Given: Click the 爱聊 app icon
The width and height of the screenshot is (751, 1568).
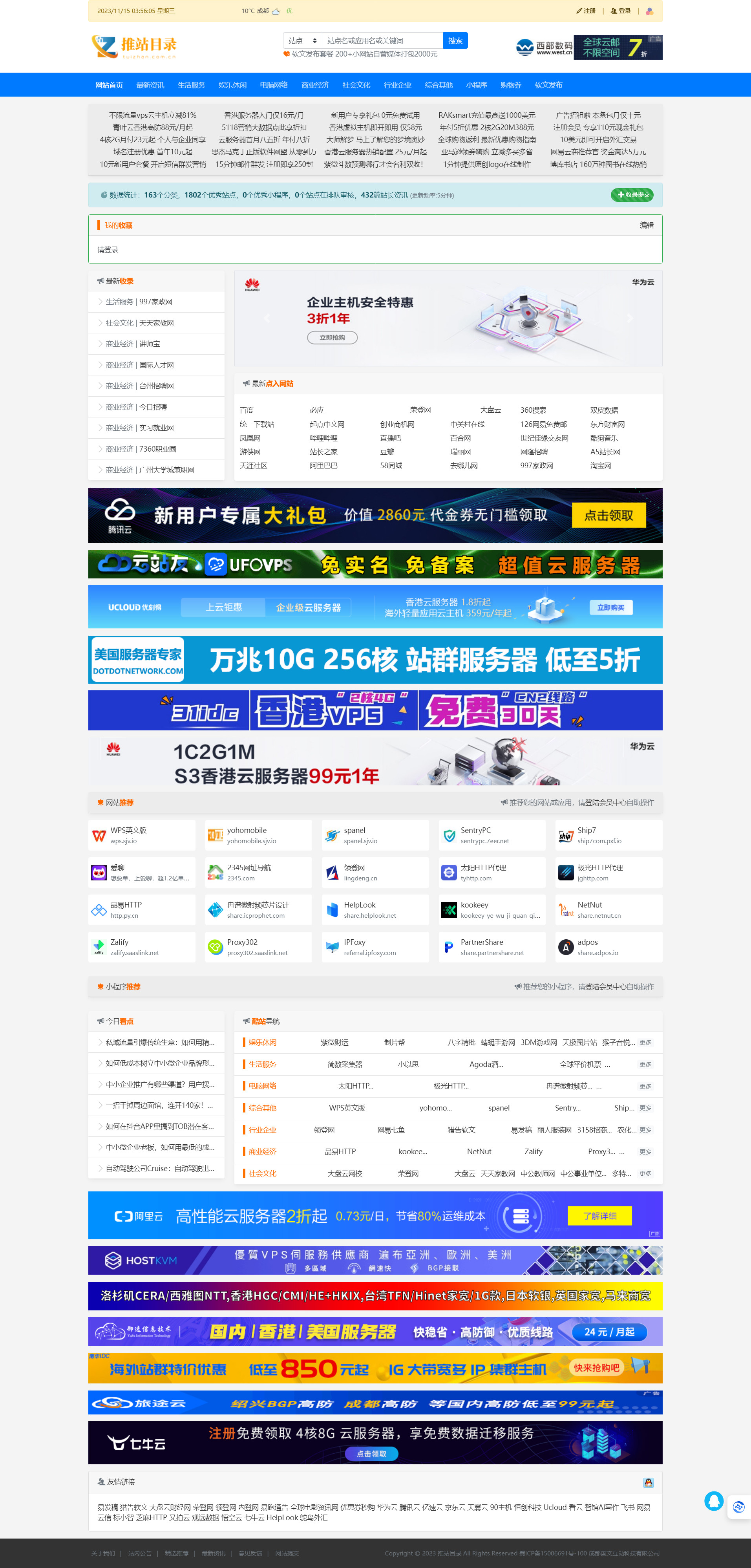Looking at the screenshot, I should (x=99, y=872).
